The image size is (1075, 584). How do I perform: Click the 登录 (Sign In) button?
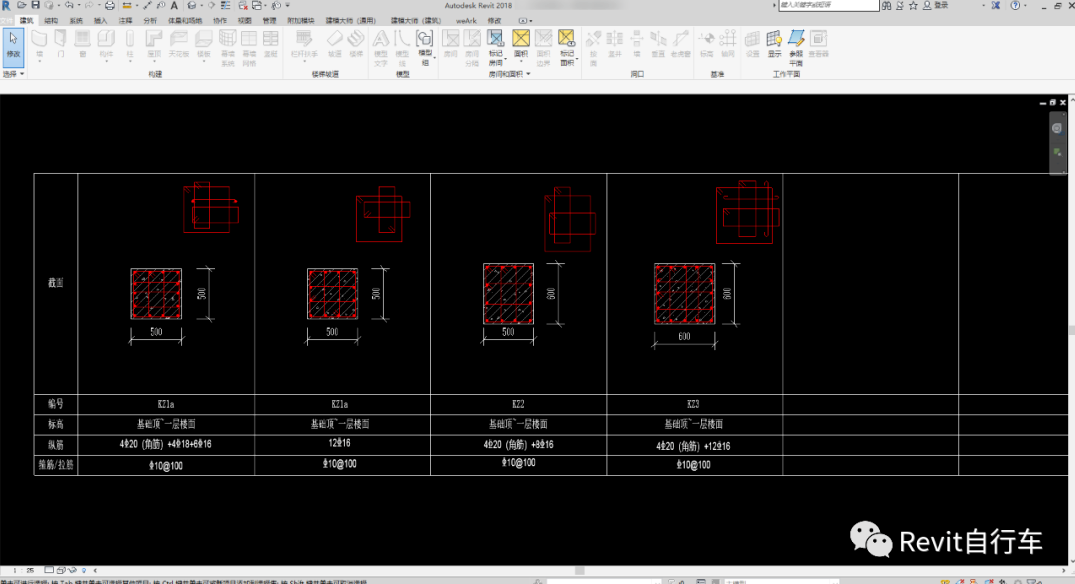pos(936,5)
